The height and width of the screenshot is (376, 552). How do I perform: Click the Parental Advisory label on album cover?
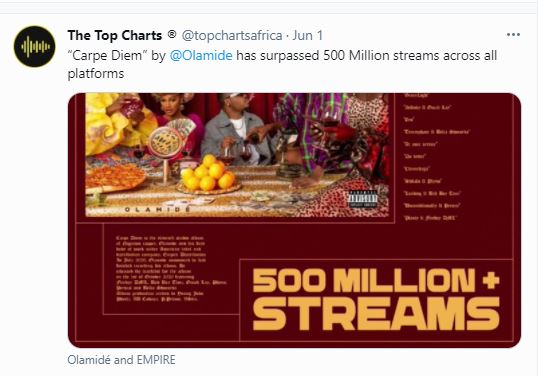point(363,199)
